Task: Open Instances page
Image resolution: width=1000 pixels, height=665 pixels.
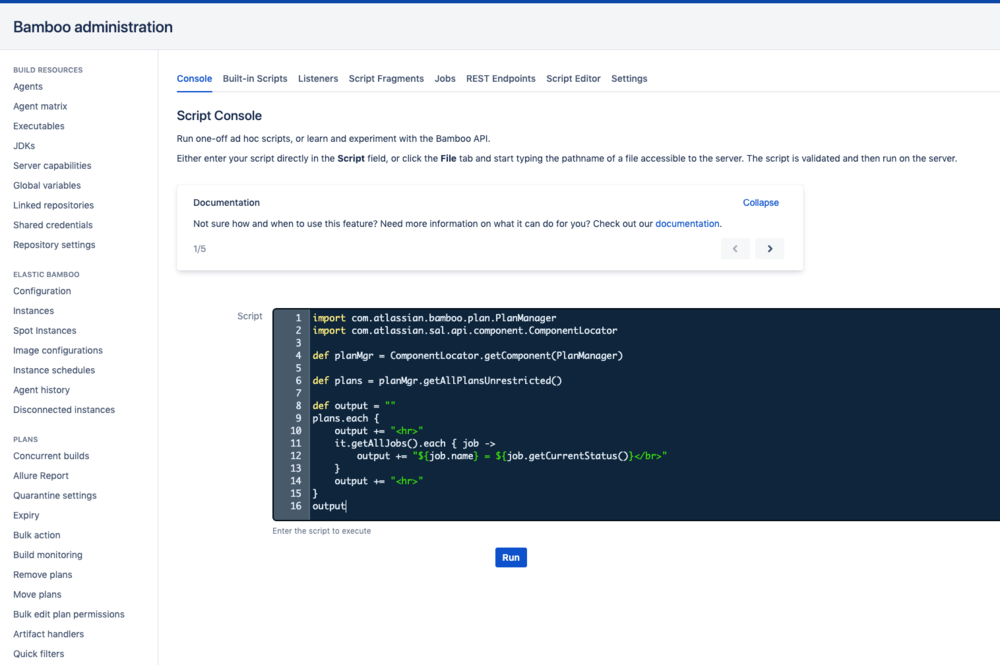Action: pyautogui.click(x=34, y=311)
